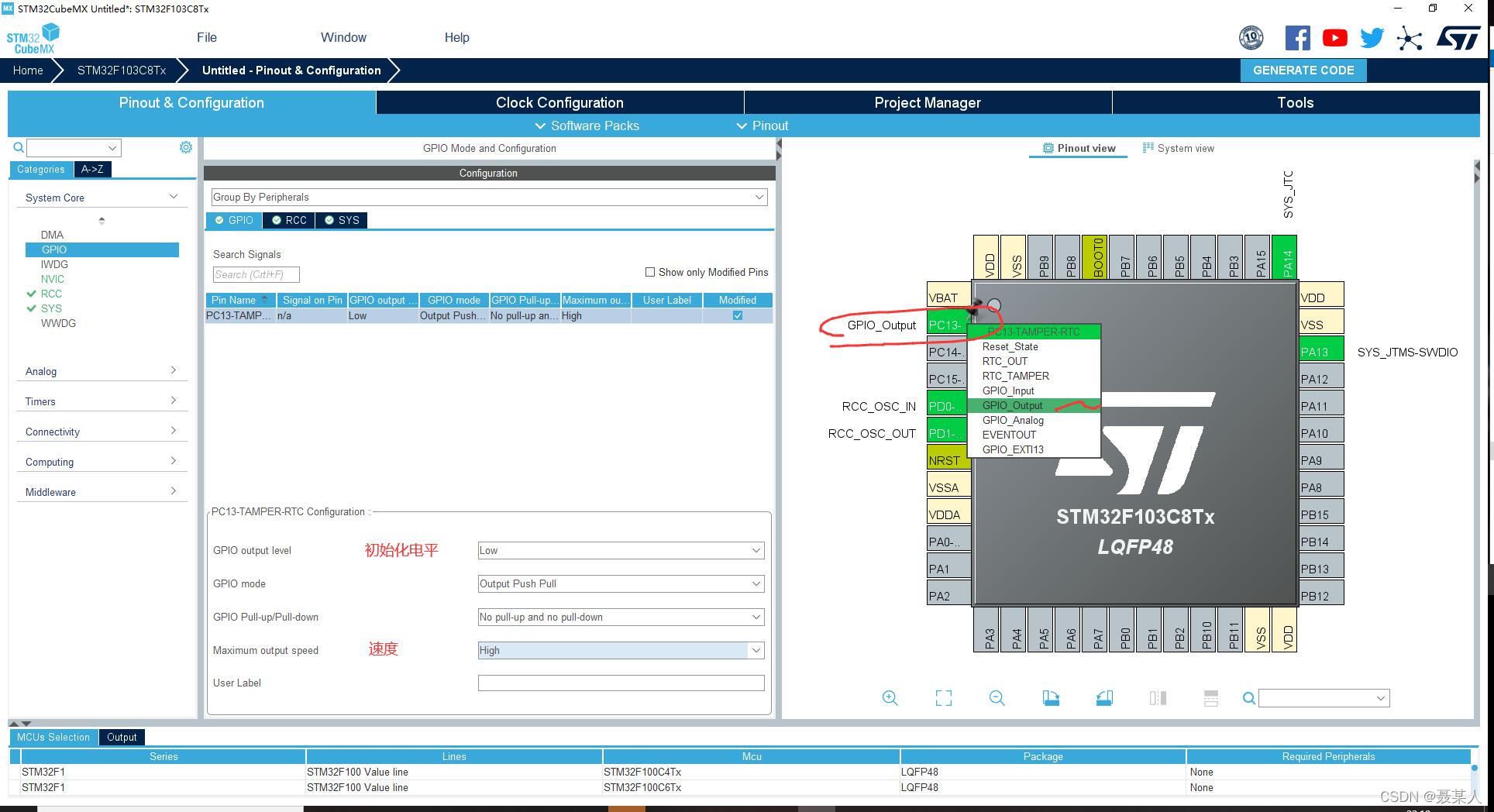Zoom in on the pinout view
1494x812 pixels.
click(x=890, y=698)
